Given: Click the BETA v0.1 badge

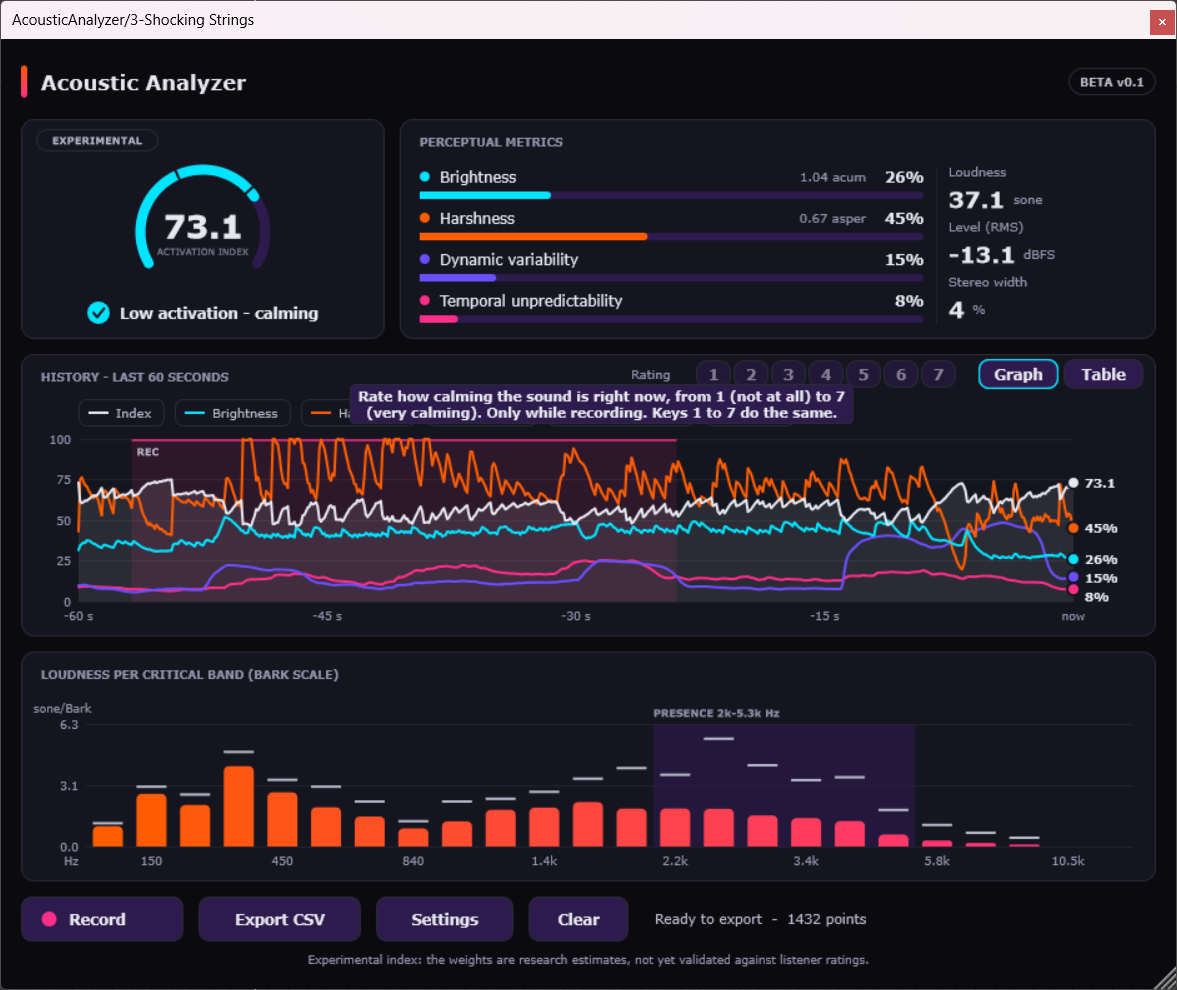Looking at the screenshot, I should pos(1112,83).
